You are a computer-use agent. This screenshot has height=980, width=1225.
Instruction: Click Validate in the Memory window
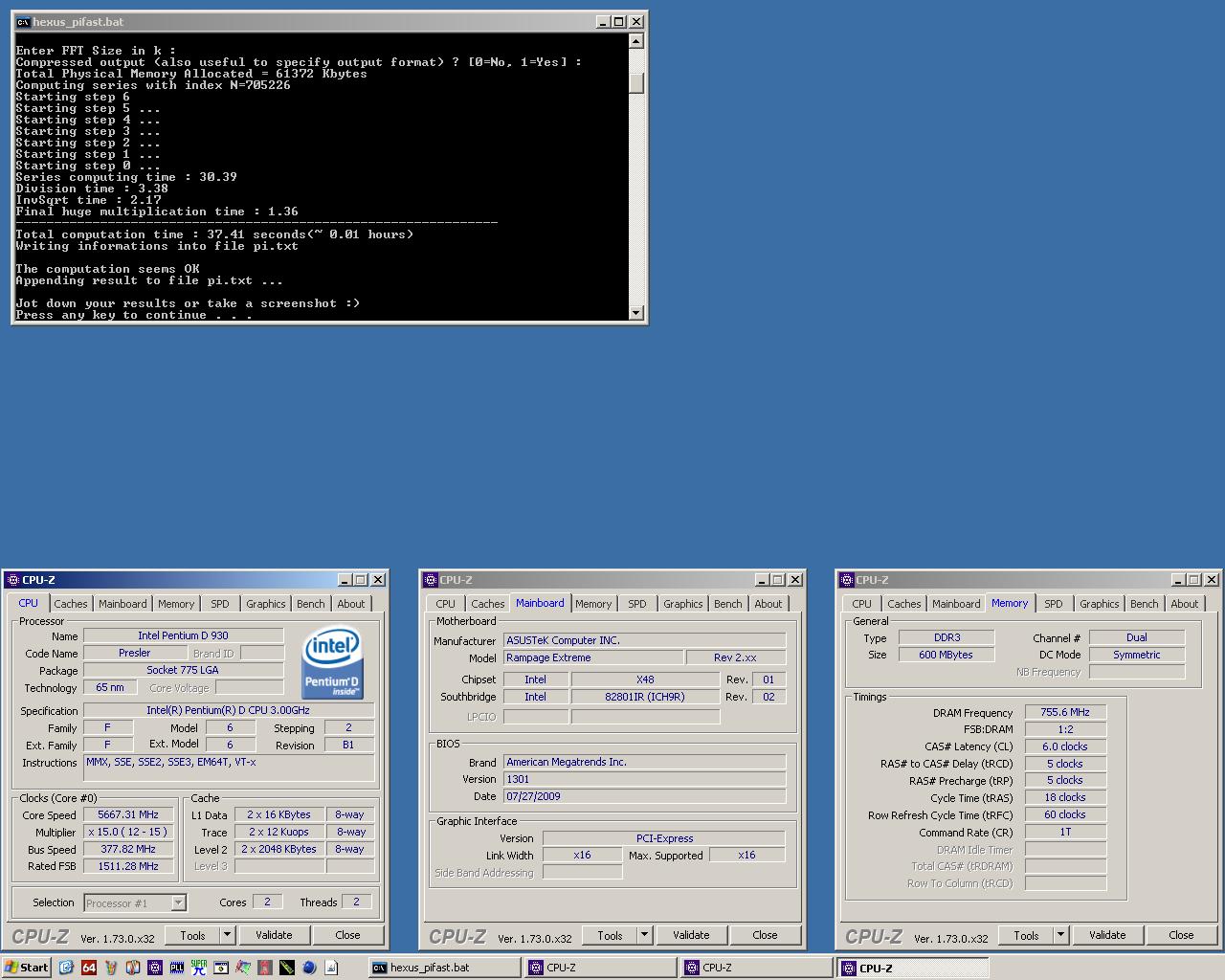(1107, 935)
